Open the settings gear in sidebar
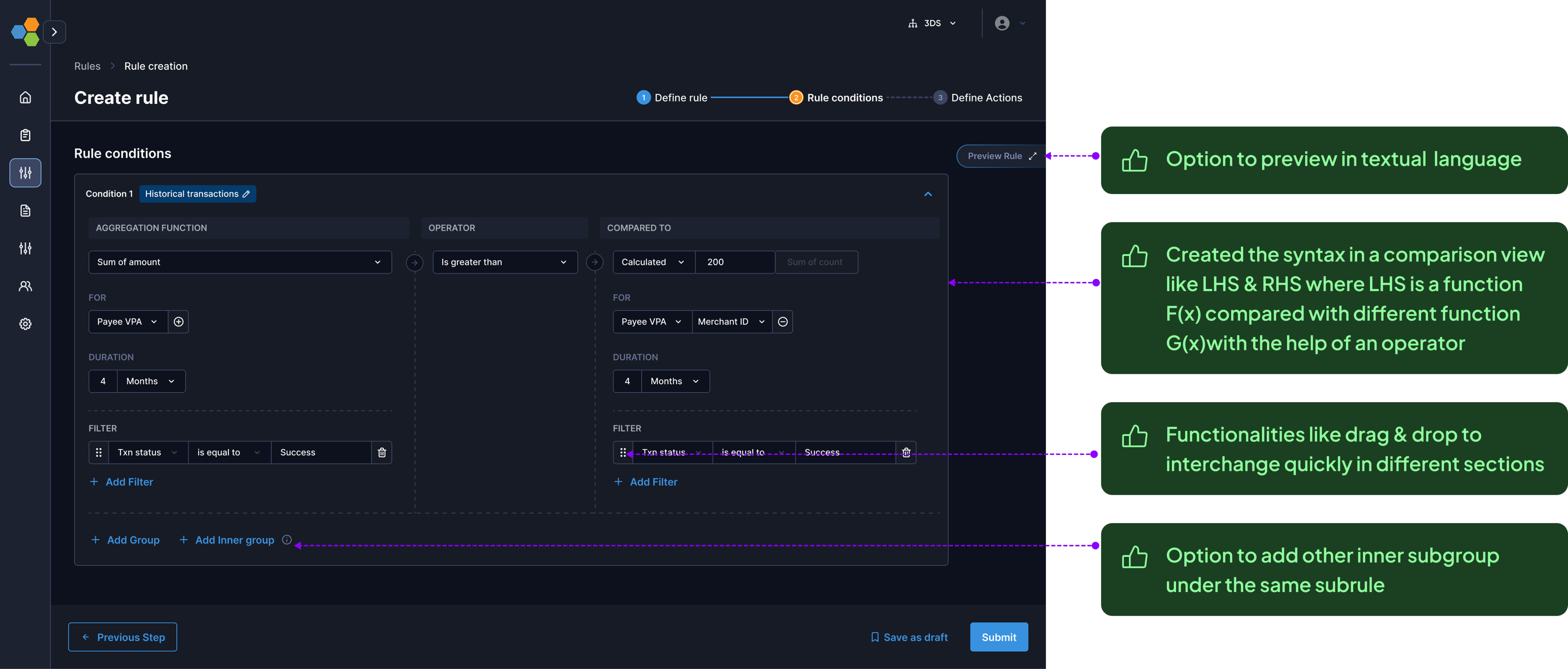The height and width of the screenshot is (669, 1568). [x=25, y=324]
